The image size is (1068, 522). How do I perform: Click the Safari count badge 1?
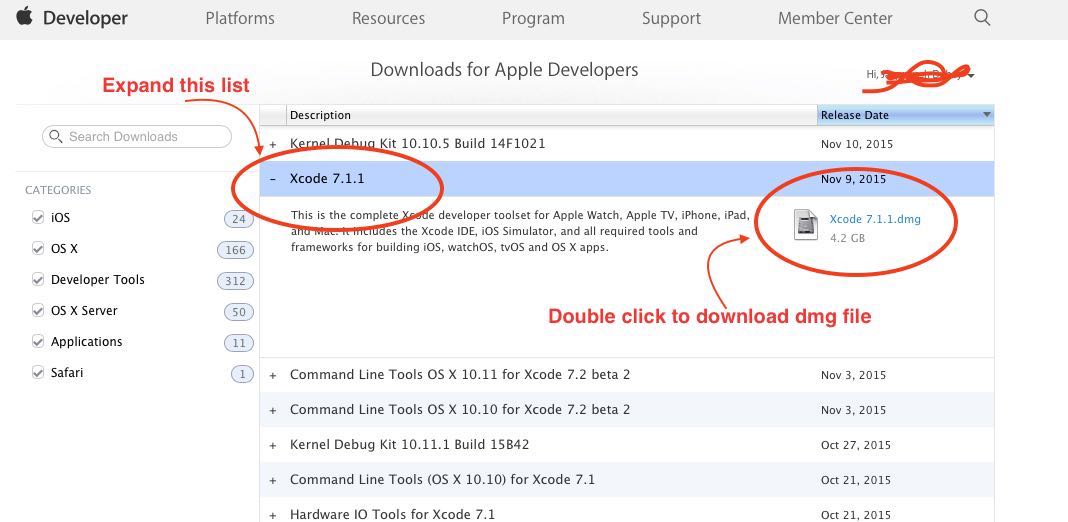point(242,374)
